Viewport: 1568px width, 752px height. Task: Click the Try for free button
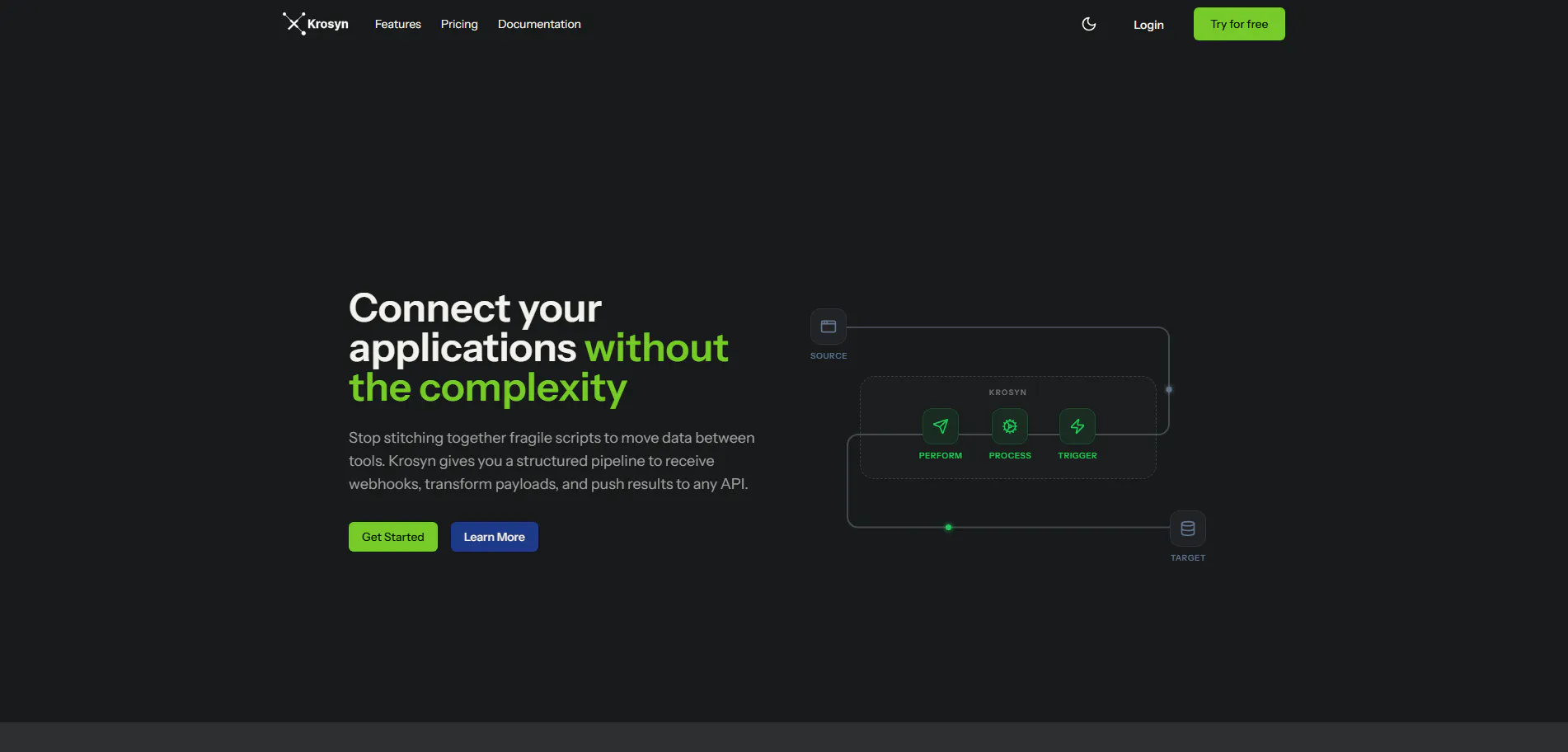1239,24
